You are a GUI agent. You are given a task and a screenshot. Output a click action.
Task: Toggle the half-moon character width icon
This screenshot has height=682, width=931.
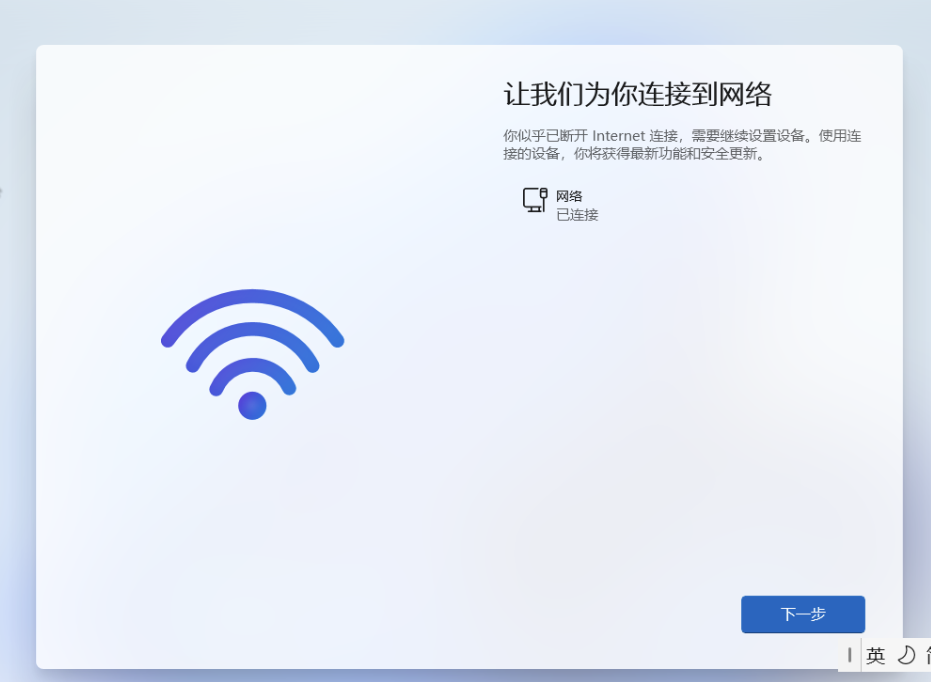click(906, 655)
